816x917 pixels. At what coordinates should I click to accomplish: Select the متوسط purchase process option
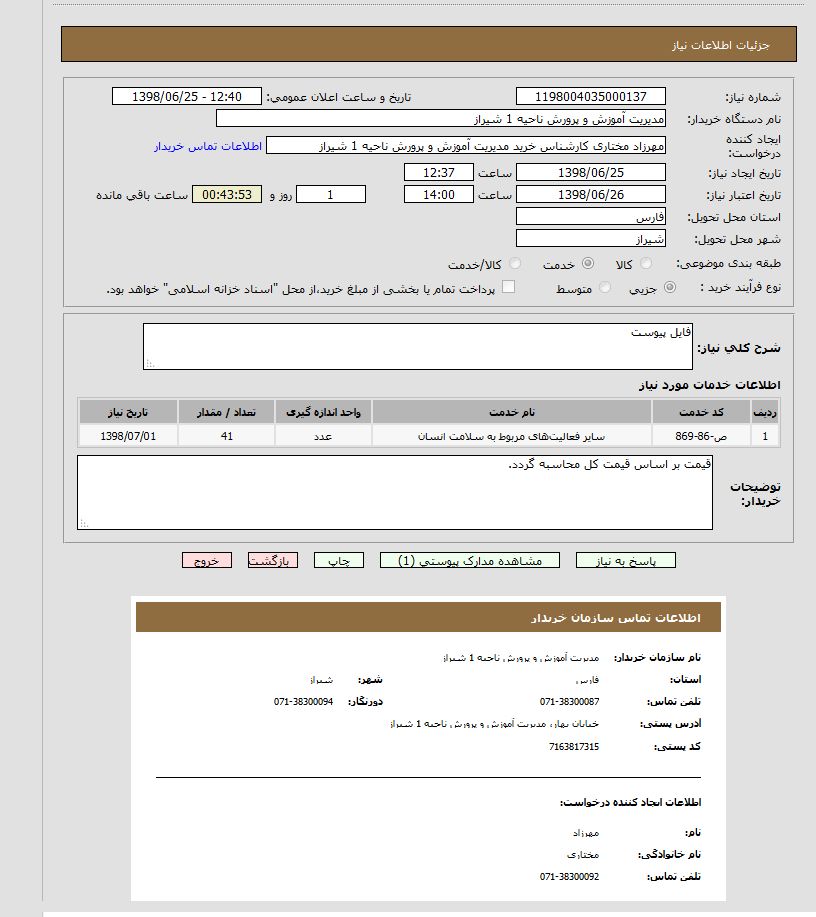pos(602,286)
